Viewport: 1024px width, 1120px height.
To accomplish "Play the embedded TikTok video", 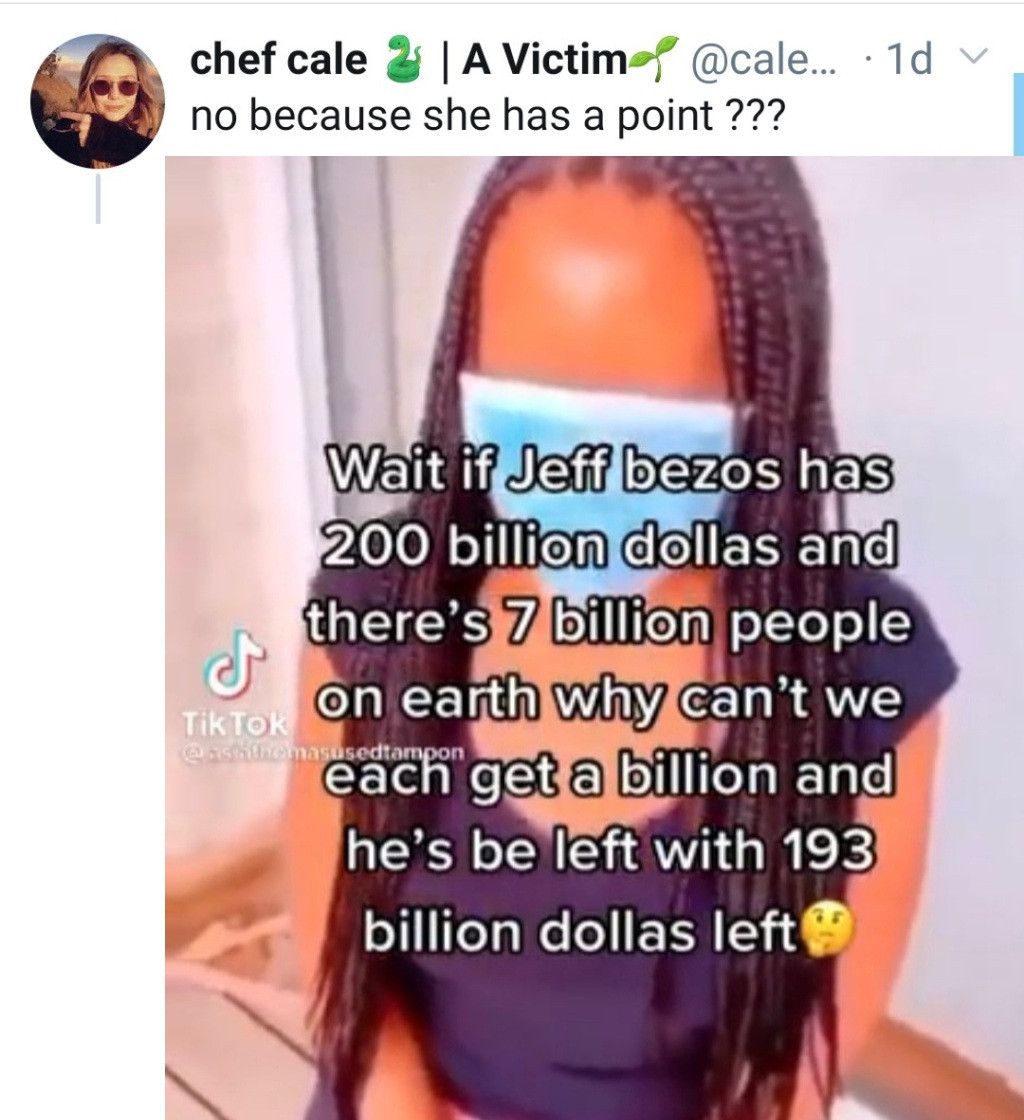I will pos(594,637).
